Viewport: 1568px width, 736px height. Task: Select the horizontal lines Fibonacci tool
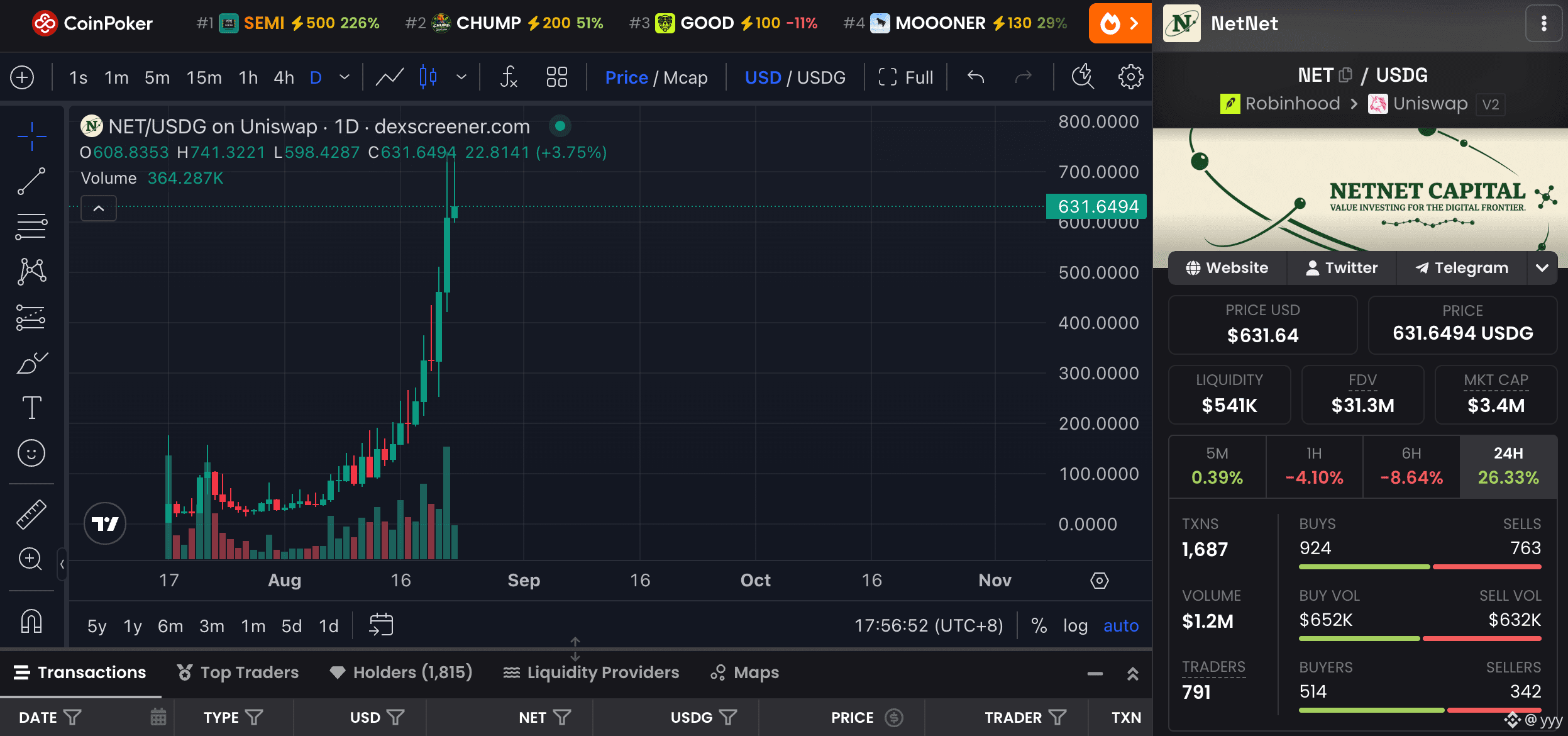click(31, 226)
